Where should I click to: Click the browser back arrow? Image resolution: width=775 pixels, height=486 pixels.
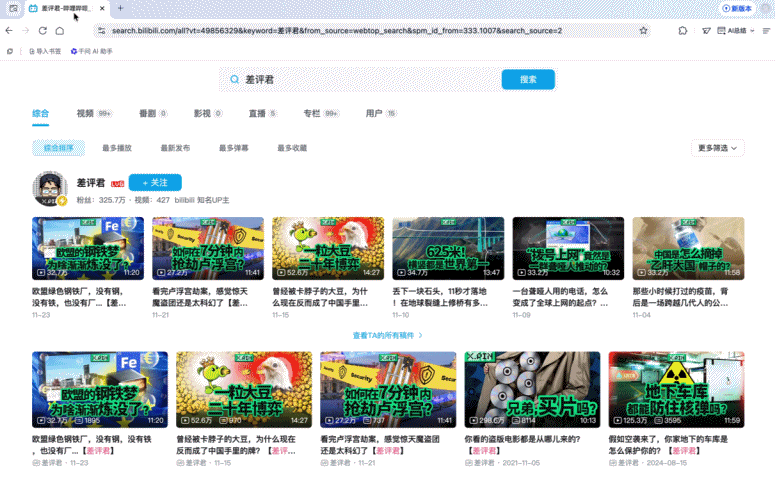tap(9, 31)
